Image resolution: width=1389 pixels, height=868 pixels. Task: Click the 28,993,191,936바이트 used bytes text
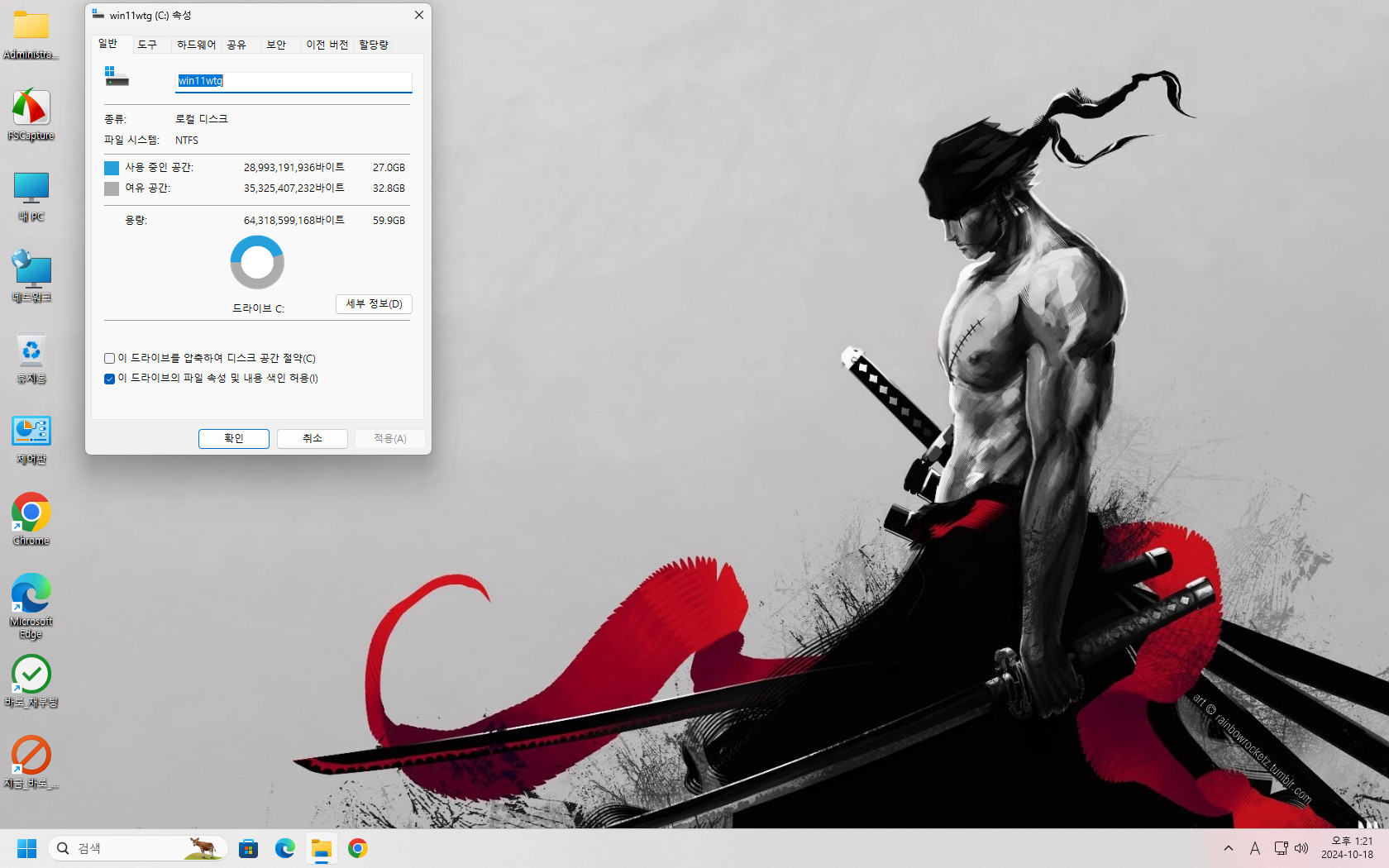point(294,168)
